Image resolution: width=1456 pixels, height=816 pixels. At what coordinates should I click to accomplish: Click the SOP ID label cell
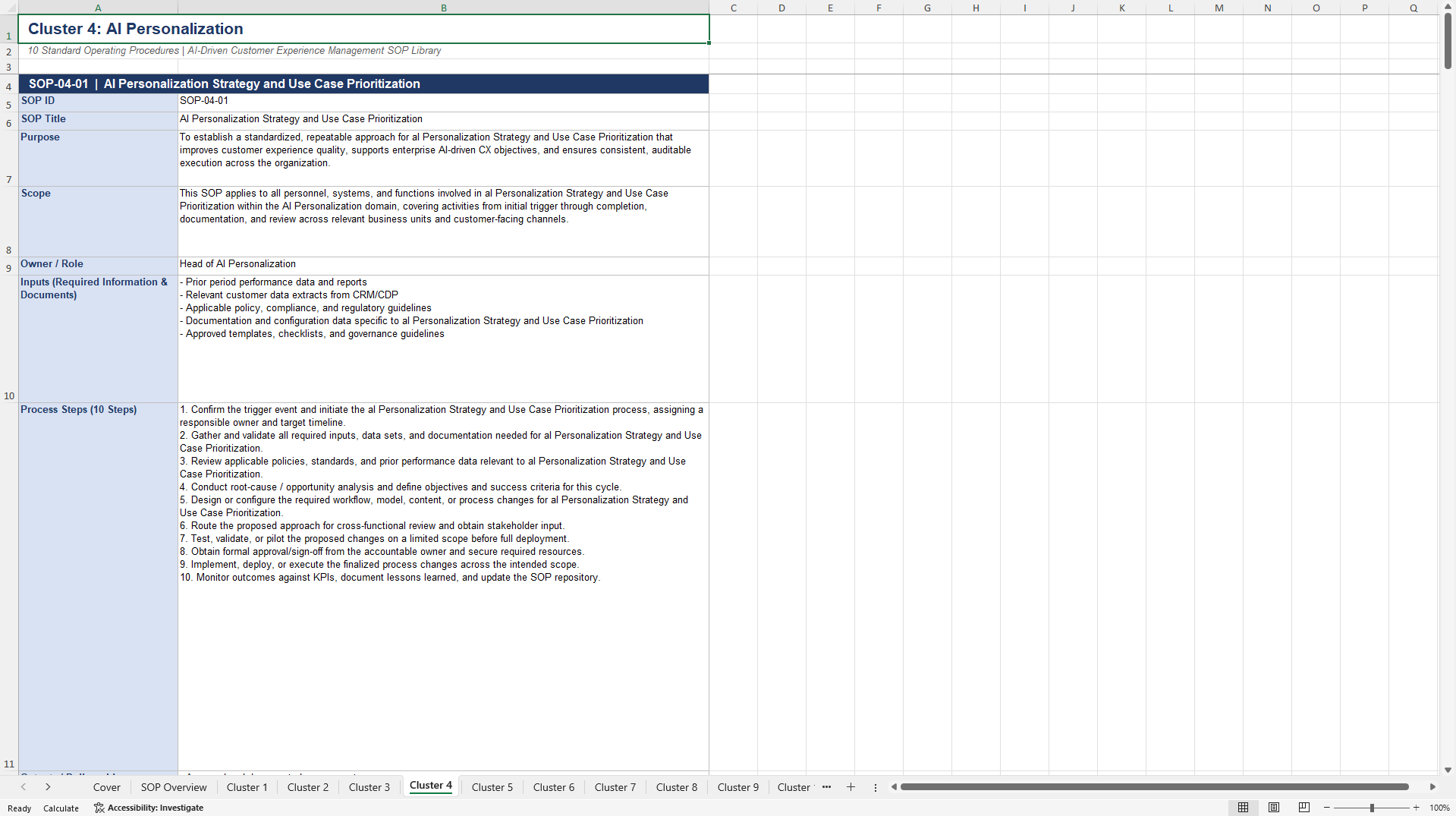pos(98,102)
